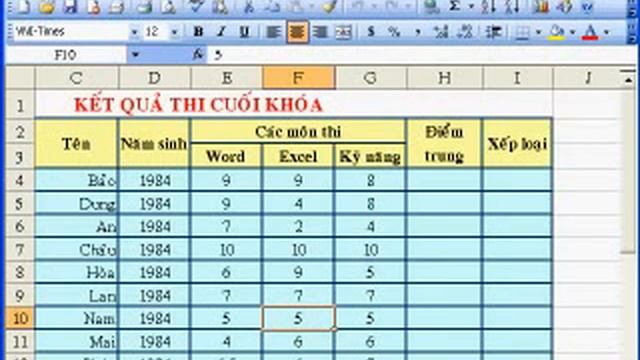Click the 'Năm sinh' header cell
Image resolution: width=640 pixels, height=360 pixels.
(154, 143)
